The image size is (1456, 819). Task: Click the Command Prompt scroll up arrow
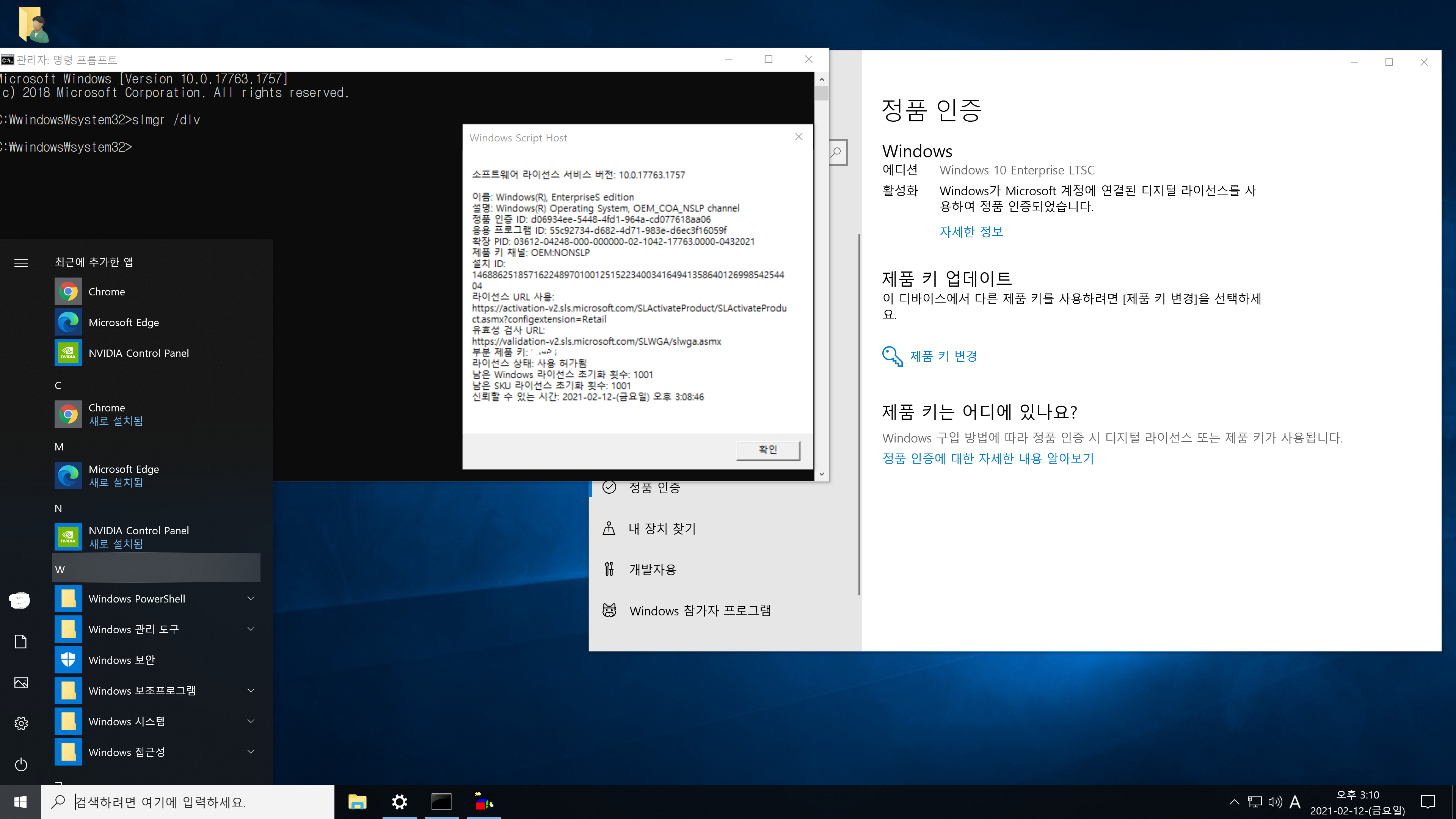(822, 79)
